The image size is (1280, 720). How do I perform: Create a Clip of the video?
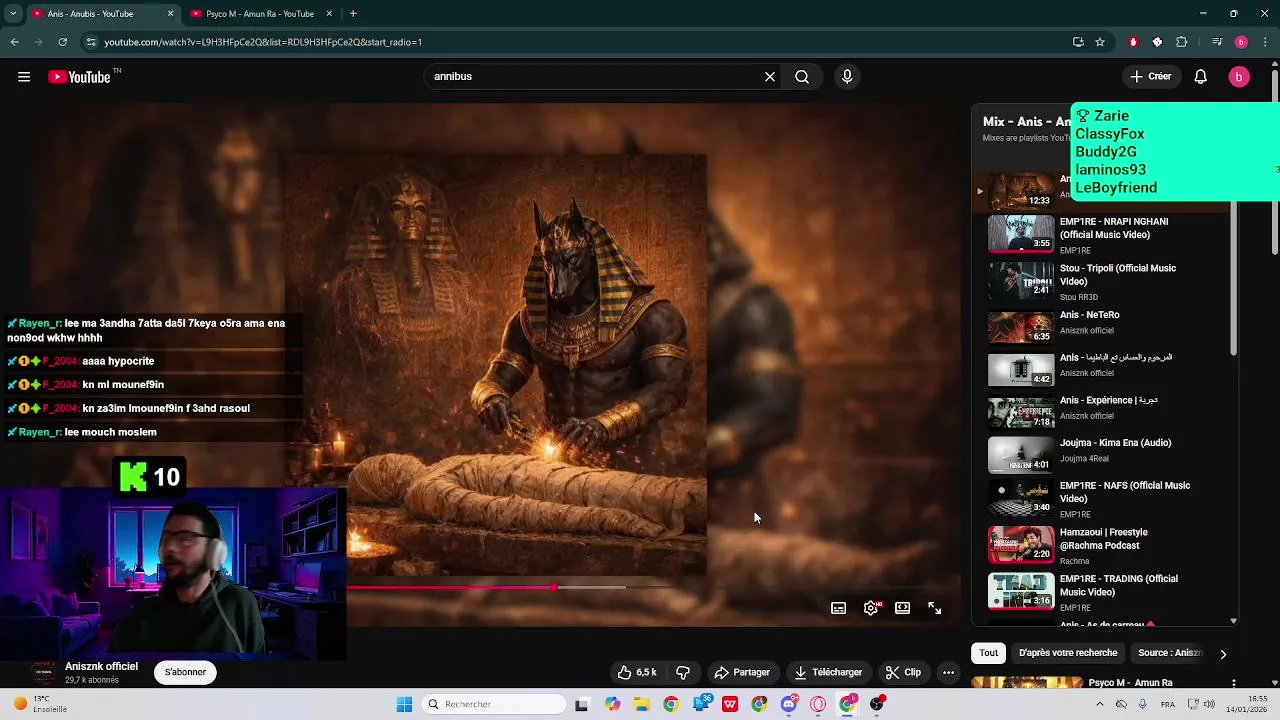903,672
